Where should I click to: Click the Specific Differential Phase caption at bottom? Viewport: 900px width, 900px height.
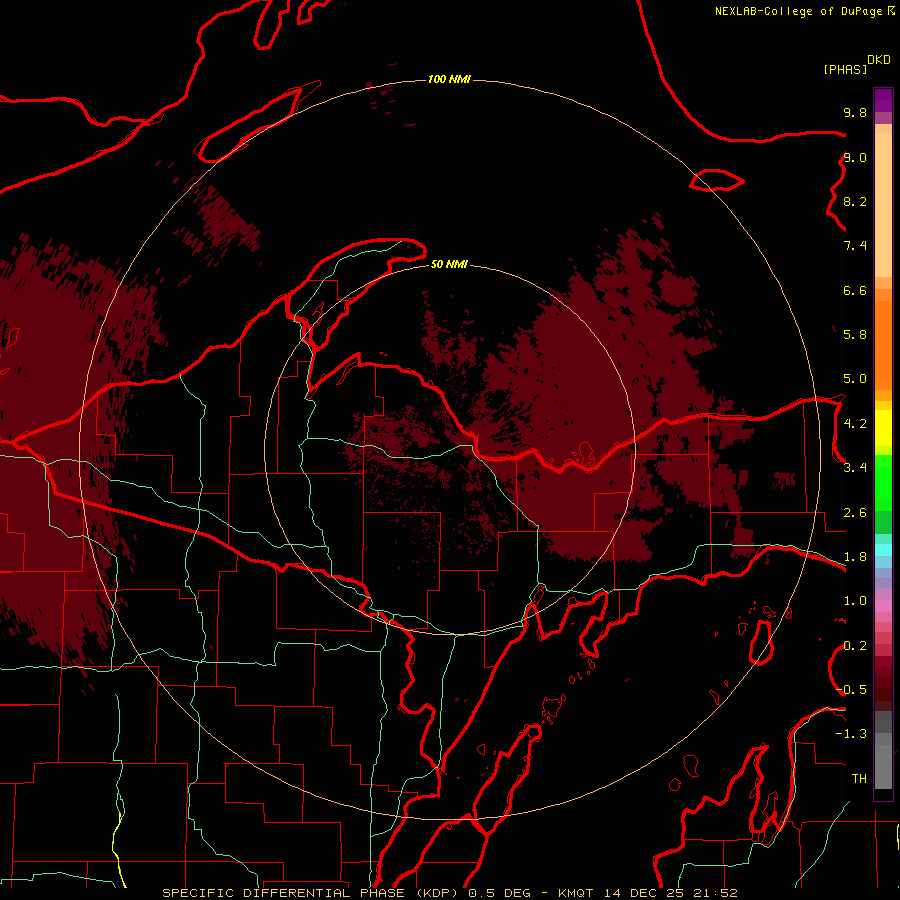(x=449, y=893)
